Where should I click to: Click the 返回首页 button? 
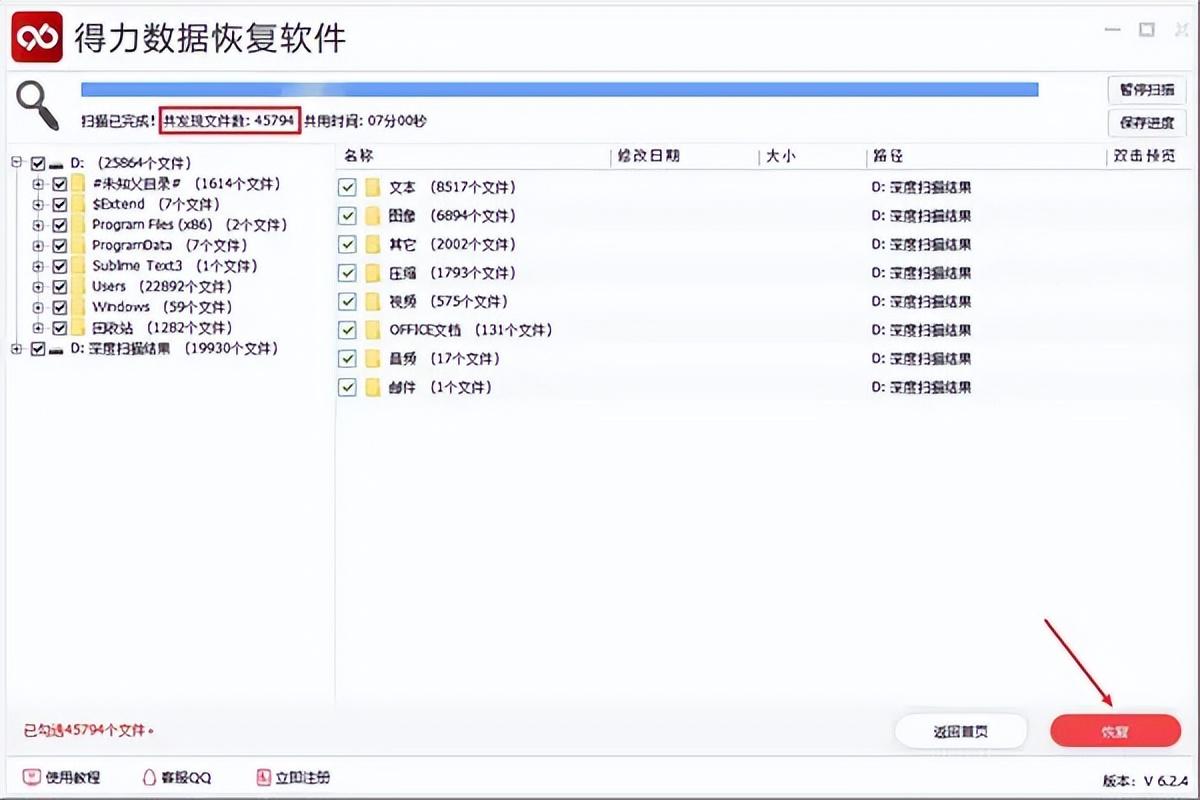961,731
